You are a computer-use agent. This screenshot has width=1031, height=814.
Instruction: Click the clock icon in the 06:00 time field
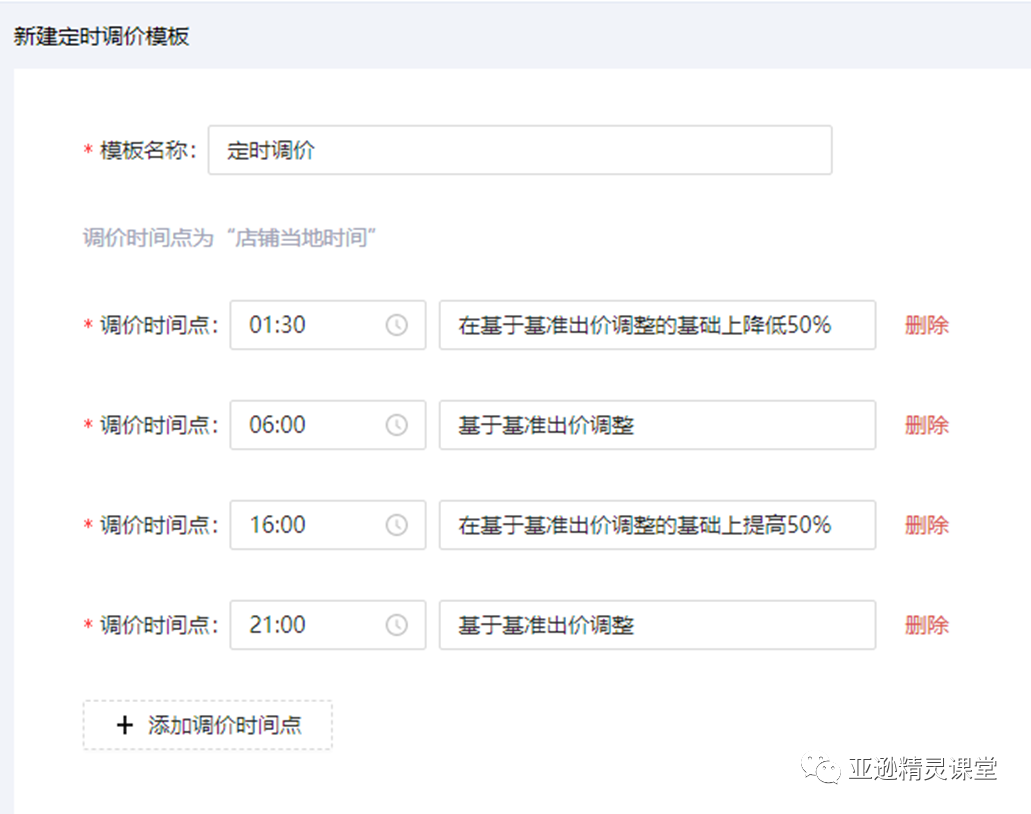(397, 425)
